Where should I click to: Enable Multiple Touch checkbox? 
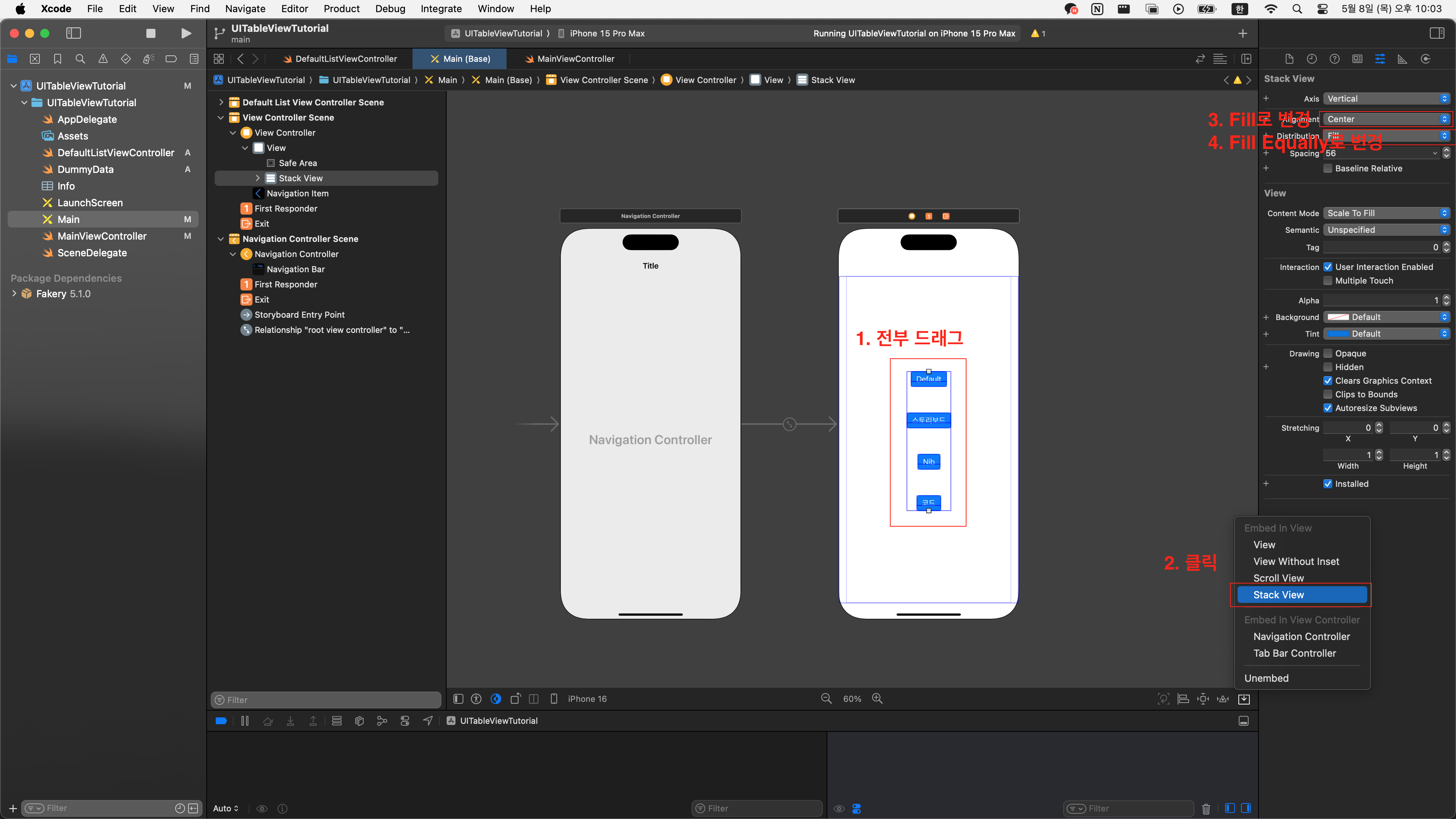click(1328, 281)
